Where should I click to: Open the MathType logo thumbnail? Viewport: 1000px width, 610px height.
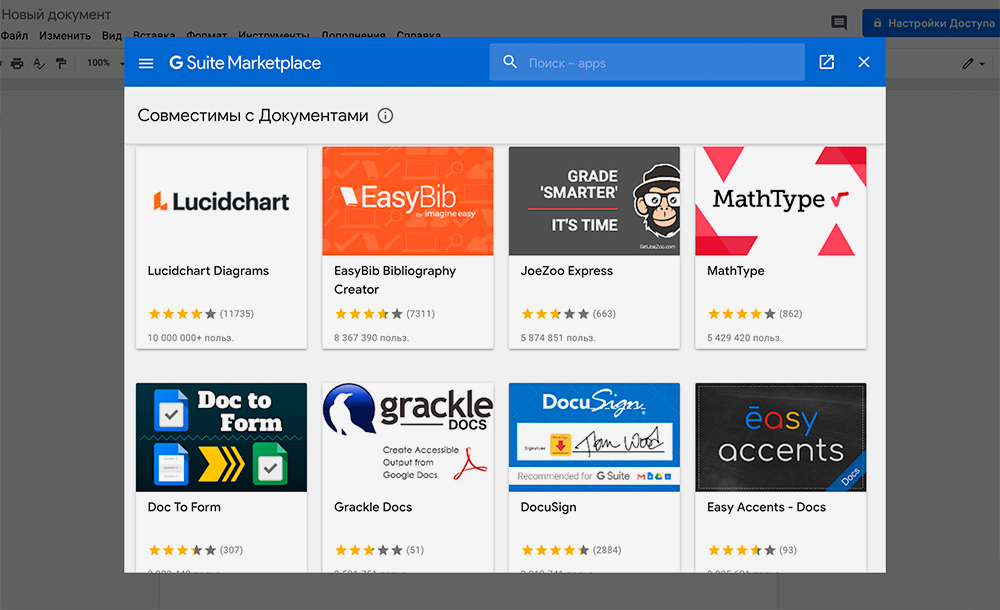(x=781, y=201)
